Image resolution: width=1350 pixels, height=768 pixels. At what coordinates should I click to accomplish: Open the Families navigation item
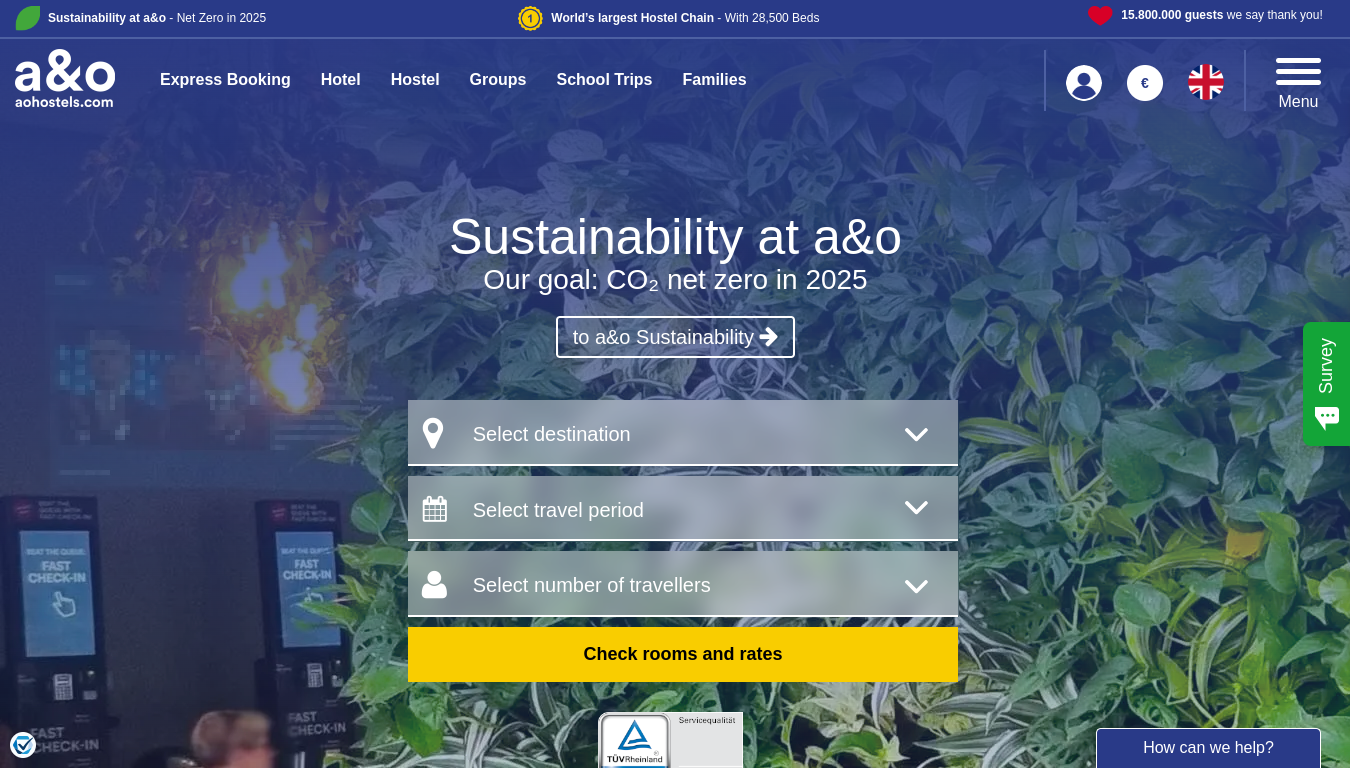pos(714,80)
